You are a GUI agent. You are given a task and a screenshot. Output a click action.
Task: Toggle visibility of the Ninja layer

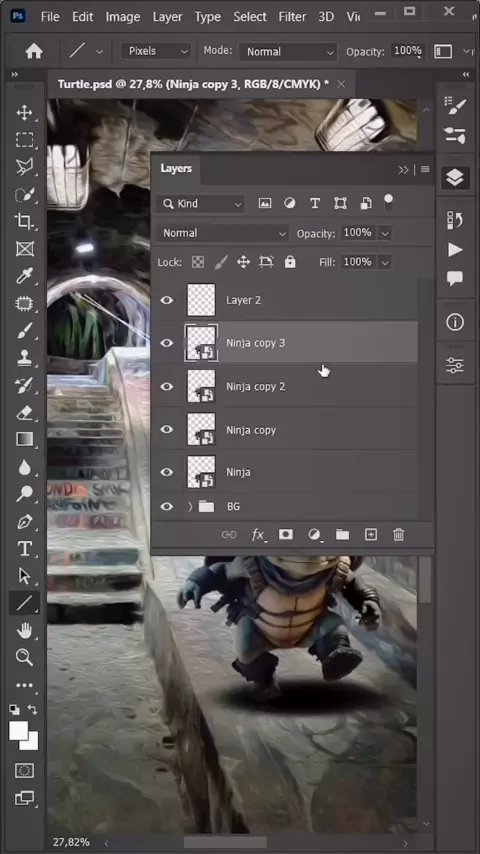click(x=167, y=472)
